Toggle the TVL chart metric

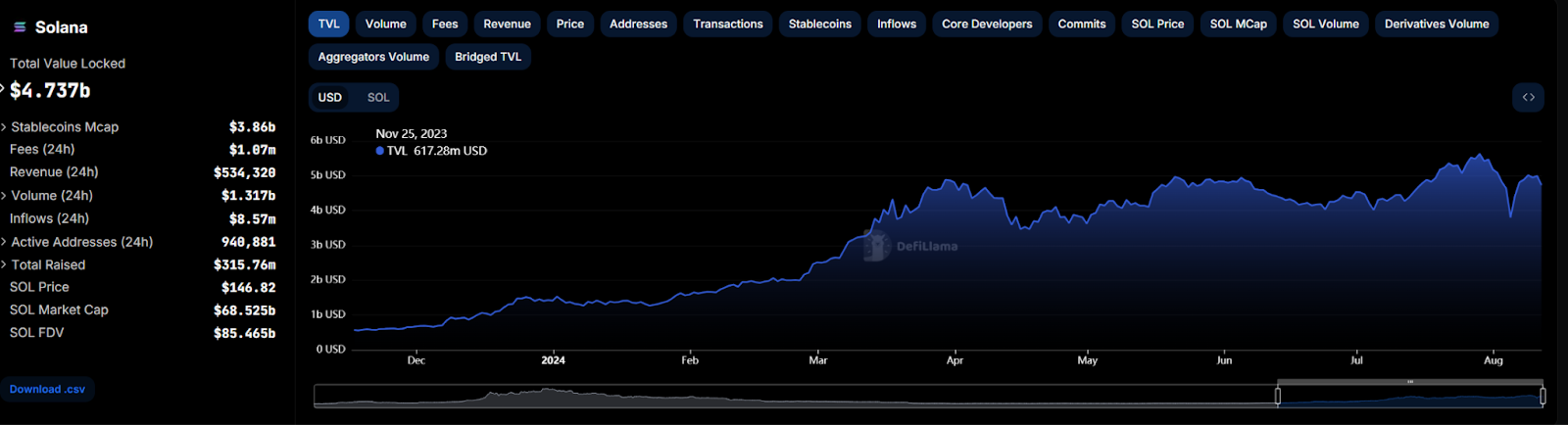tap(328, 24)
